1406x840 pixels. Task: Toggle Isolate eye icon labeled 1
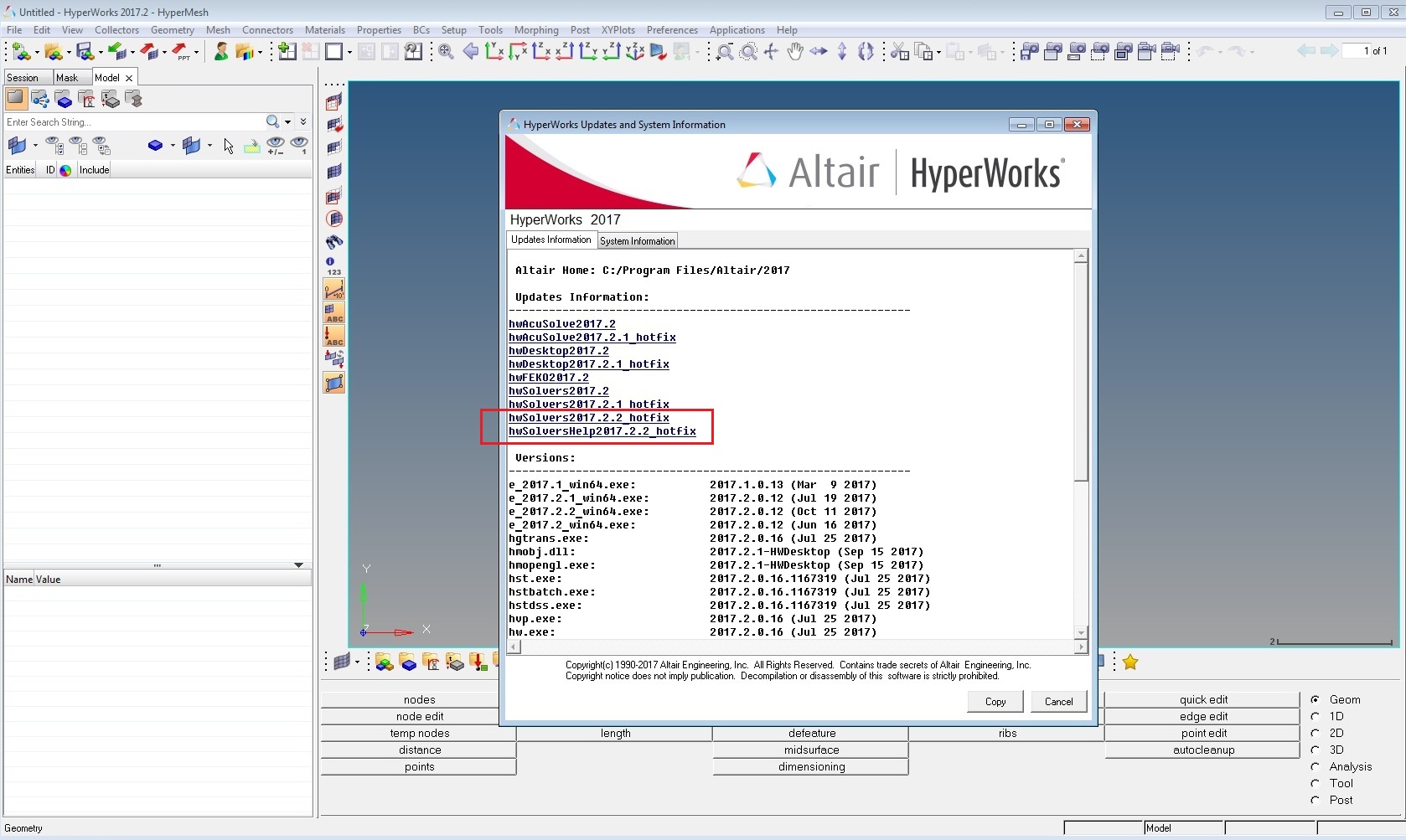coord(298,147)
